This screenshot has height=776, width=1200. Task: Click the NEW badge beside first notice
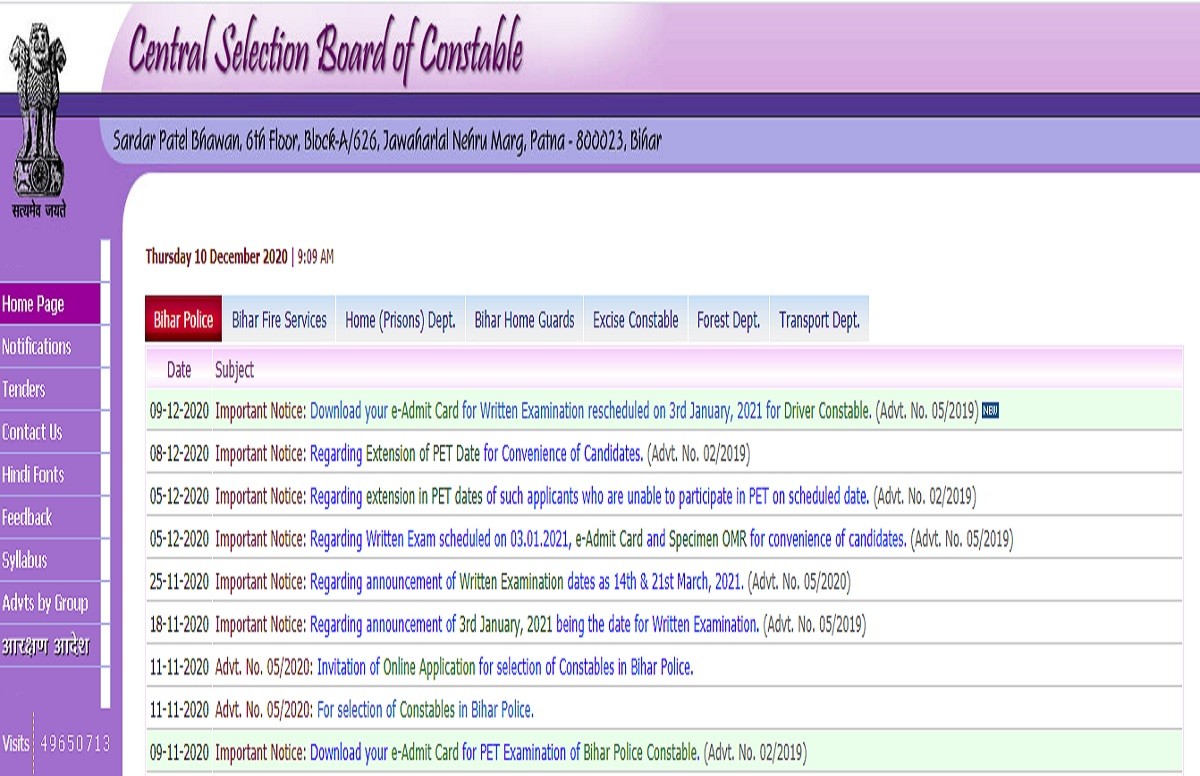click(990, 410)
